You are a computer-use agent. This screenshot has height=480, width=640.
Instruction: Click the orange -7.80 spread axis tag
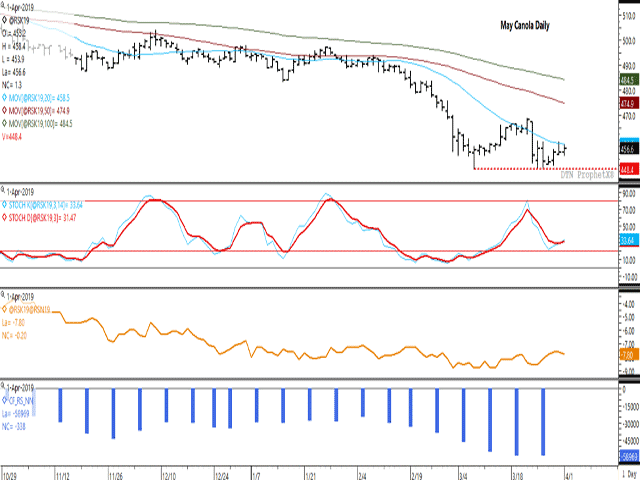pyautogui.click(x=629, y=355)
